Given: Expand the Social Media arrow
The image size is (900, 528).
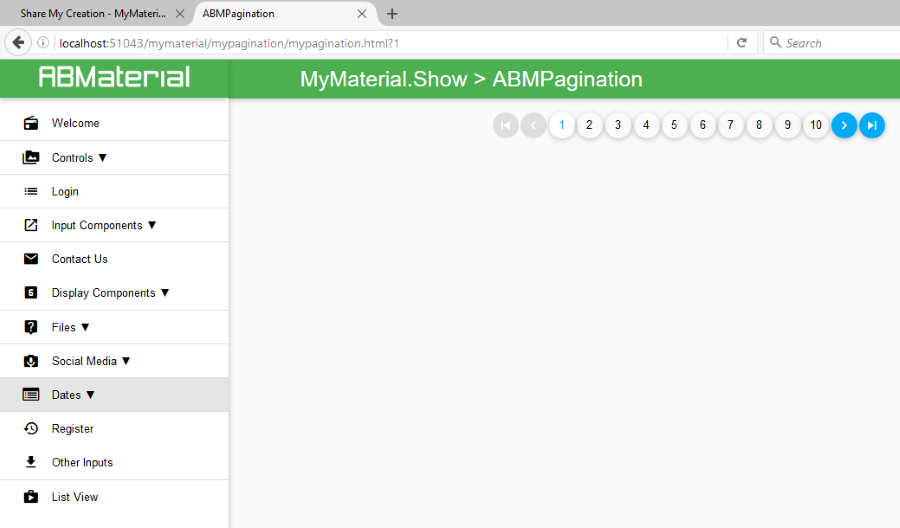Looking at the screenshot, I should [126, 361].
